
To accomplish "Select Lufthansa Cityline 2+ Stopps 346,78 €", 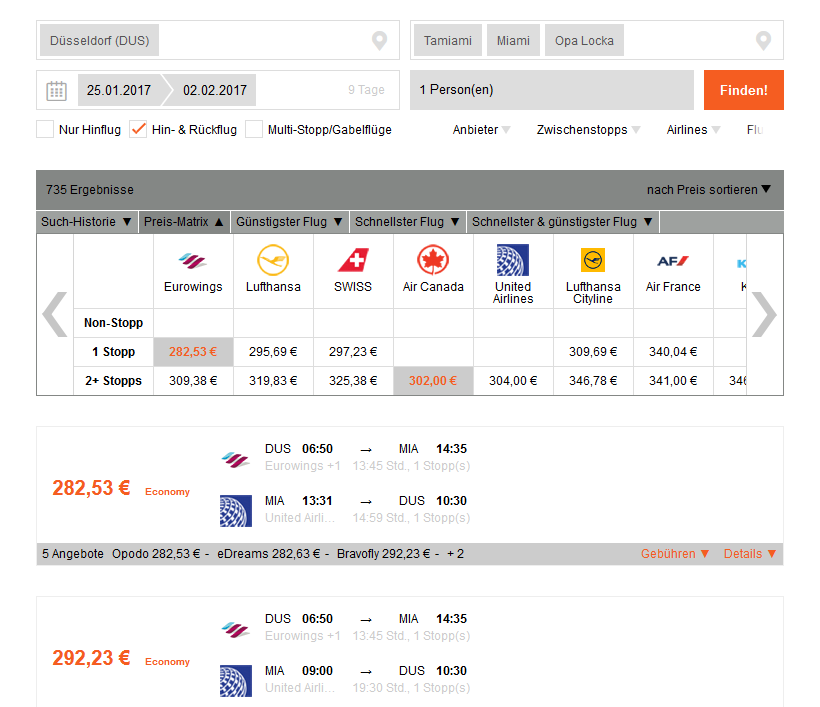I will point(593,381).
